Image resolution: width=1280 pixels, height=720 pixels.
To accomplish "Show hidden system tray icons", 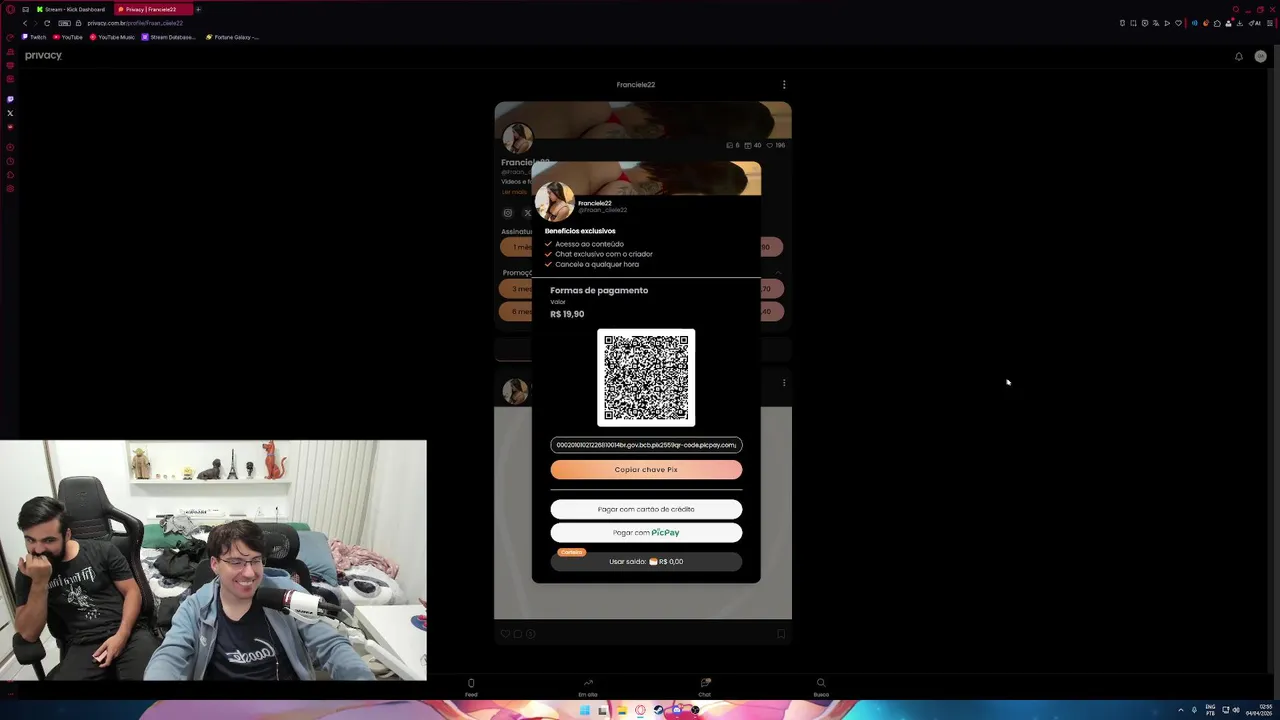I will tap(1180, 711).
